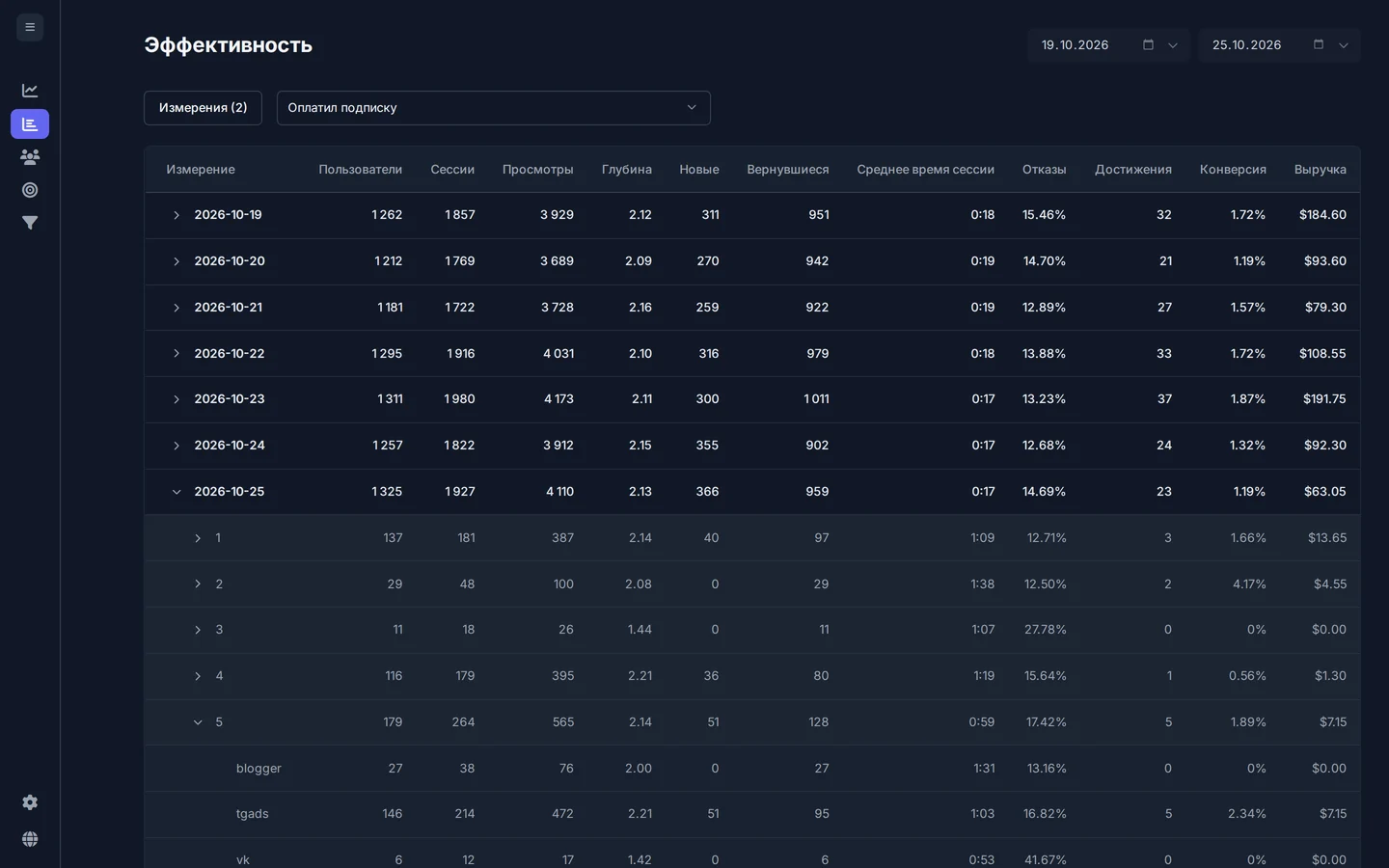Viewport: 1389px width, 868px height.
Task: Expand sub-row 2 under 2026-10-25
Action: 198,584
